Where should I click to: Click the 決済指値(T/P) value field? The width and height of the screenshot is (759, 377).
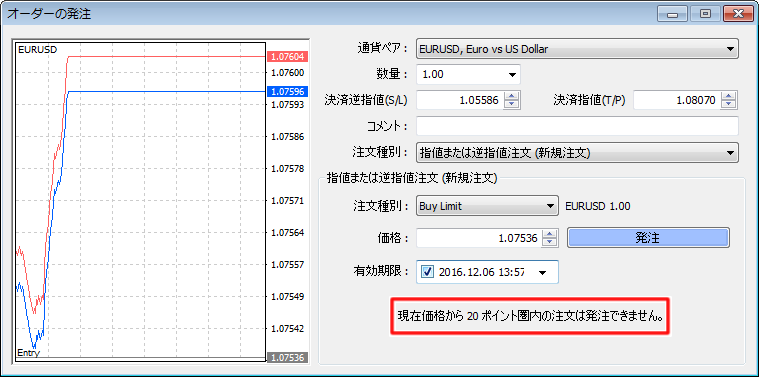click(677, 101)
